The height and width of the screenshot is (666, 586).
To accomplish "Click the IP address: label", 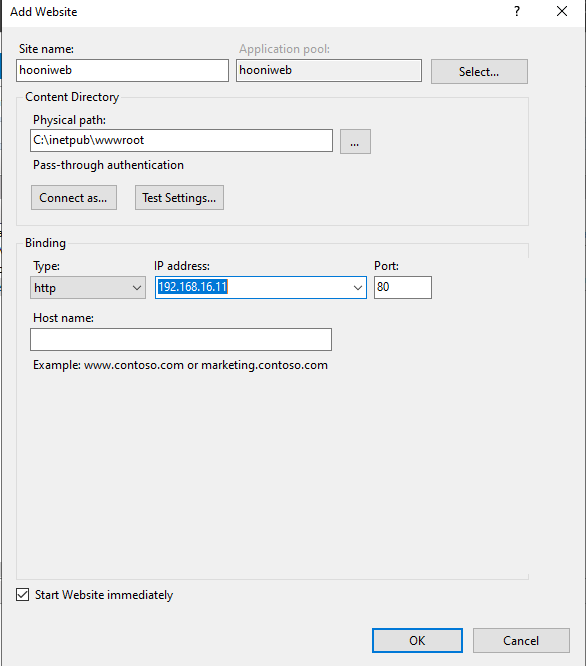I will [182, 266].
